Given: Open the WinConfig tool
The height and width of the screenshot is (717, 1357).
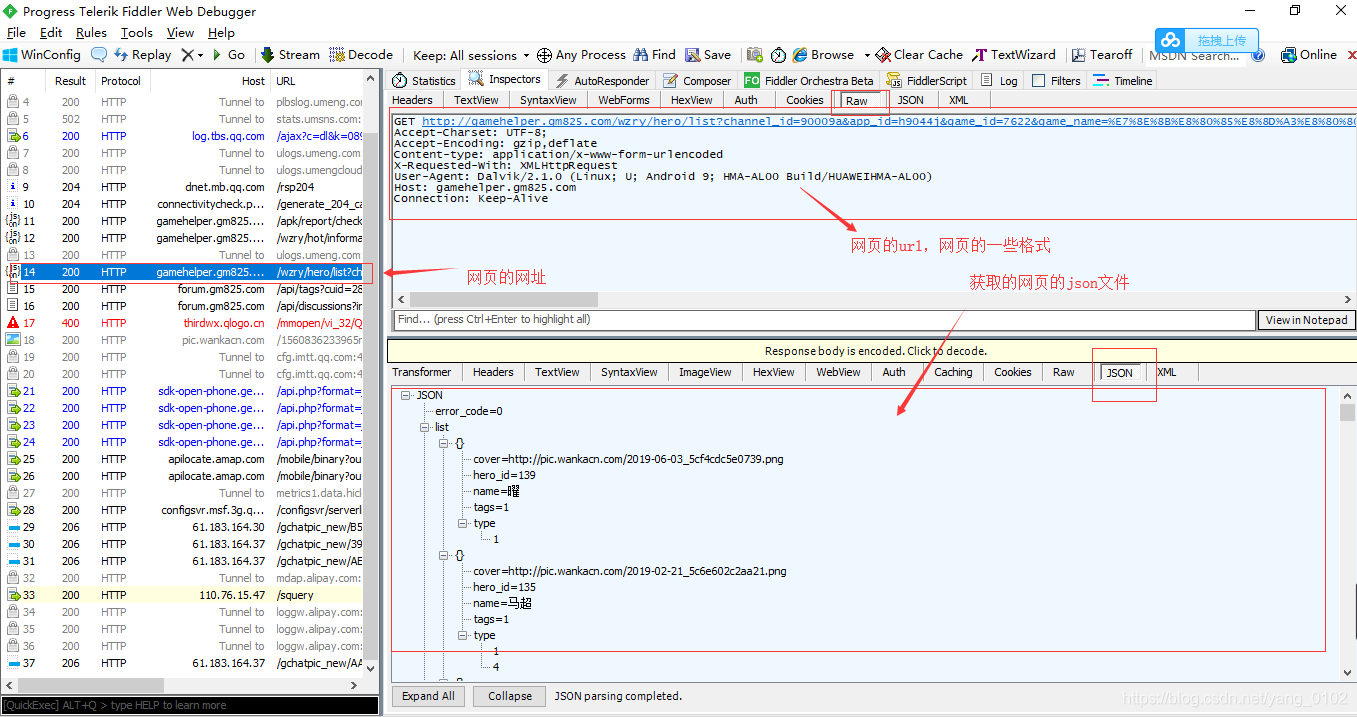Looking at the screenshot, I should coord(42,55).
